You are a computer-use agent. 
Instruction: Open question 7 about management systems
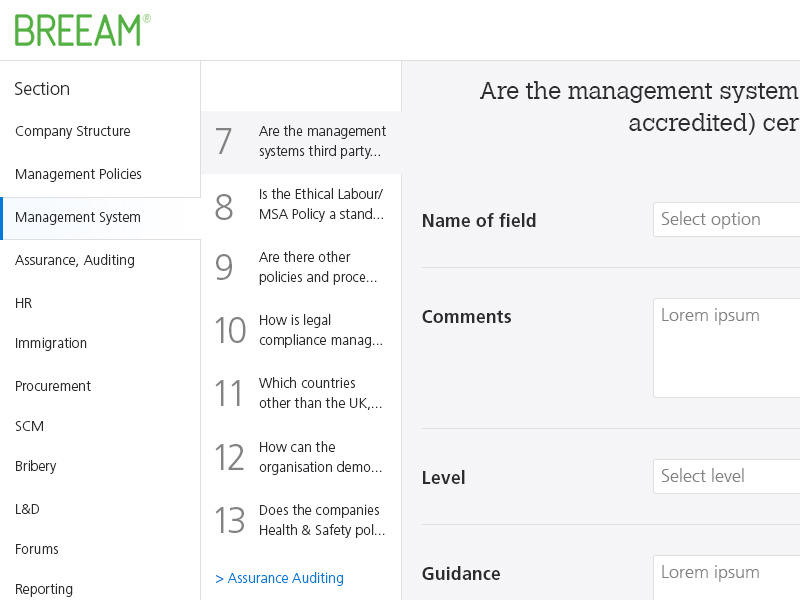point(300,141)
